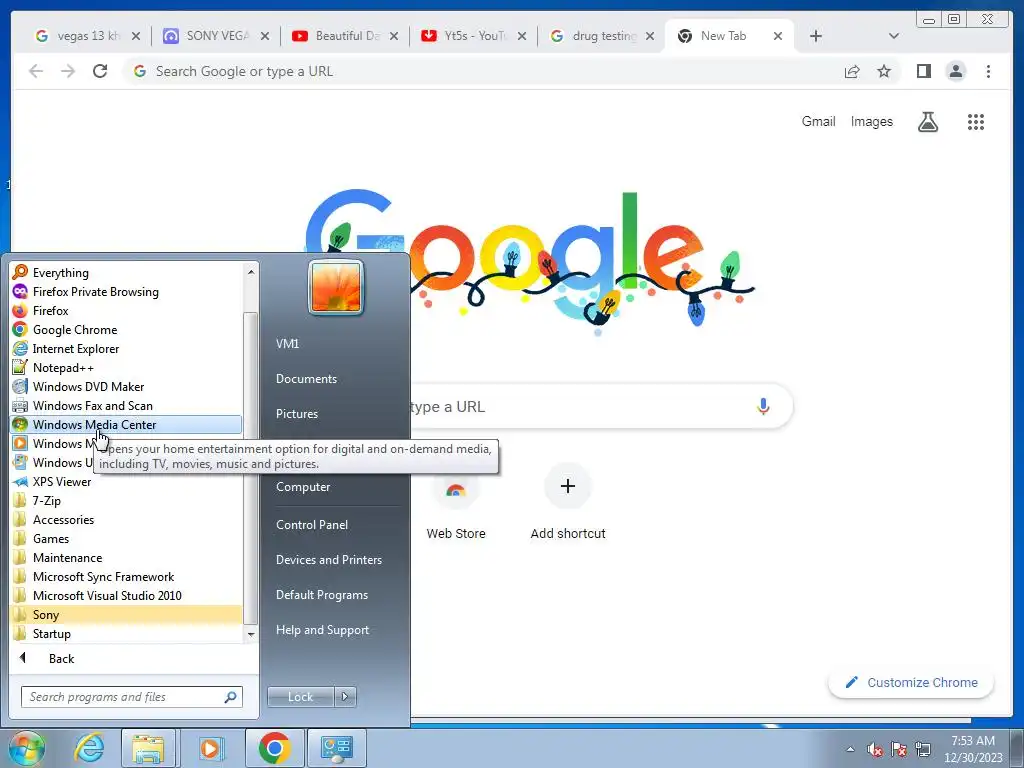Viewport: 1024px width, 768px height.
Task: Launch Internet Explorer from Start menu list
Action: tap(126, 348)
